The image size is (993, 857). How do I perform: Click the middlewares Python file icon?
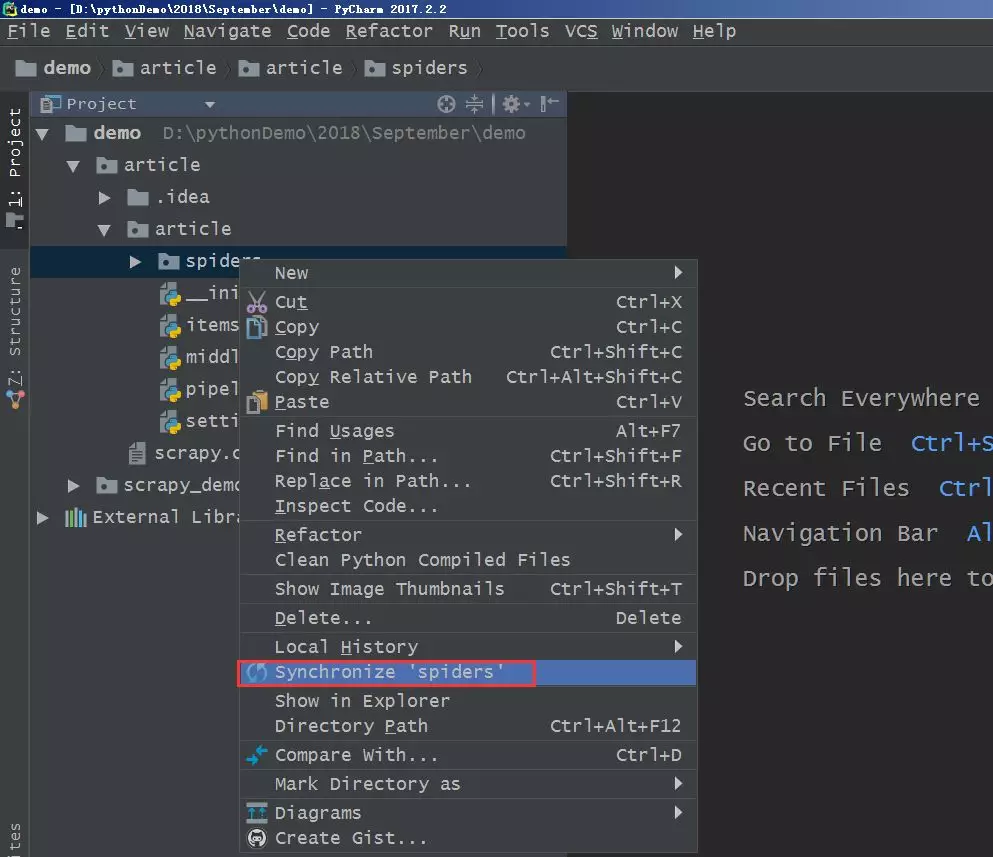170,358
